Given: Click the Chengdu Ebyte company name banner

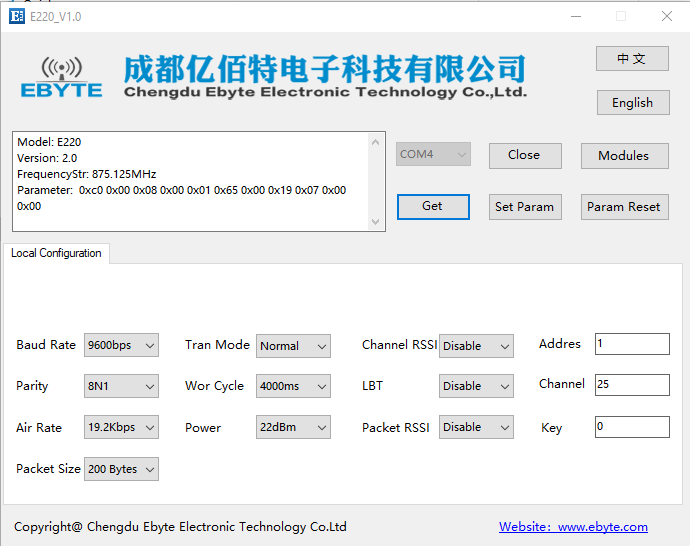Looking at the screenshot, I should (325, 76).
